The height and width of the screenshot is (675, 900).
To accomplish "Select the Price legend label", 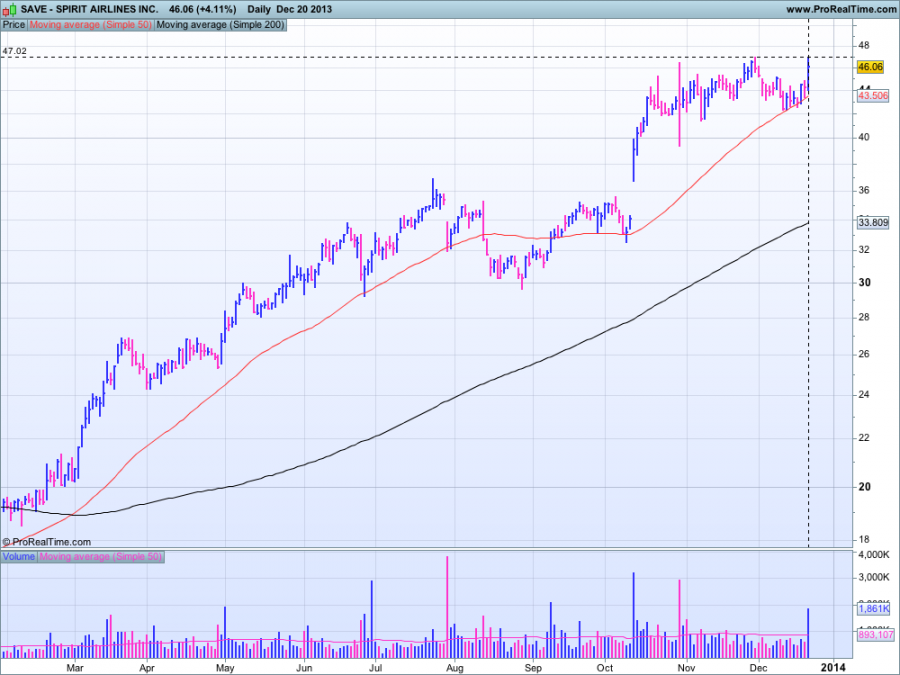I will 14,25.
